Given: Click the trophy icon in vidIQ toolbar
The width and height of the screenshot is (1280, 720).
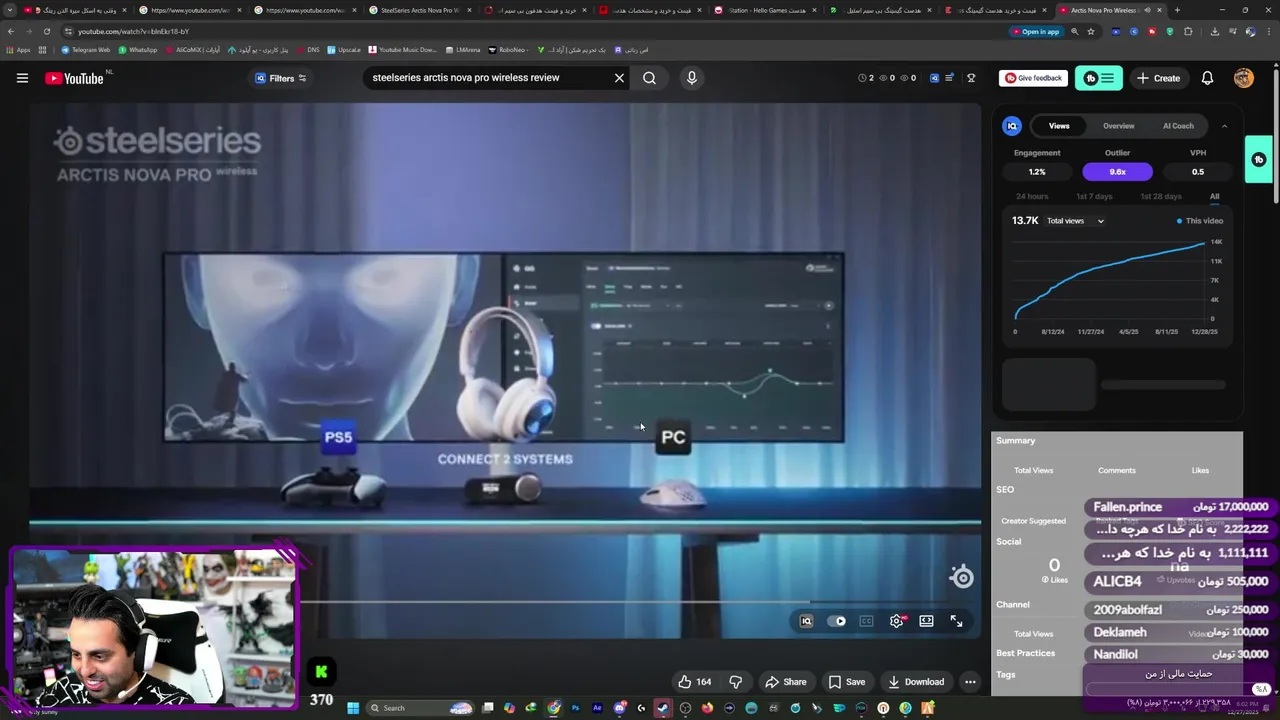Looking at the screenshot, I should tap(970, 78).
